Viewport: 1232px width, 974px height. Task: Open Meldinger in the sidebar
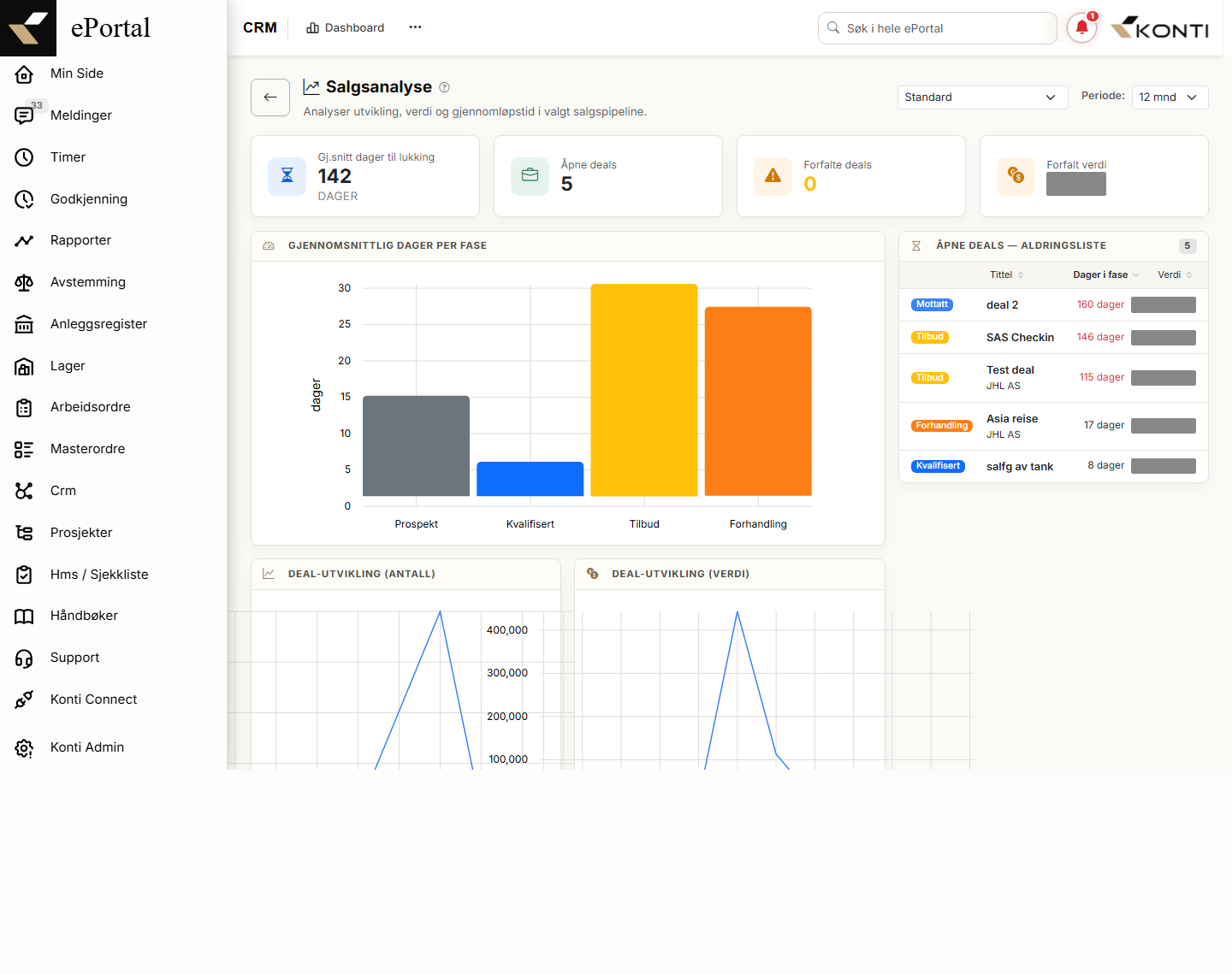[81, 115]
